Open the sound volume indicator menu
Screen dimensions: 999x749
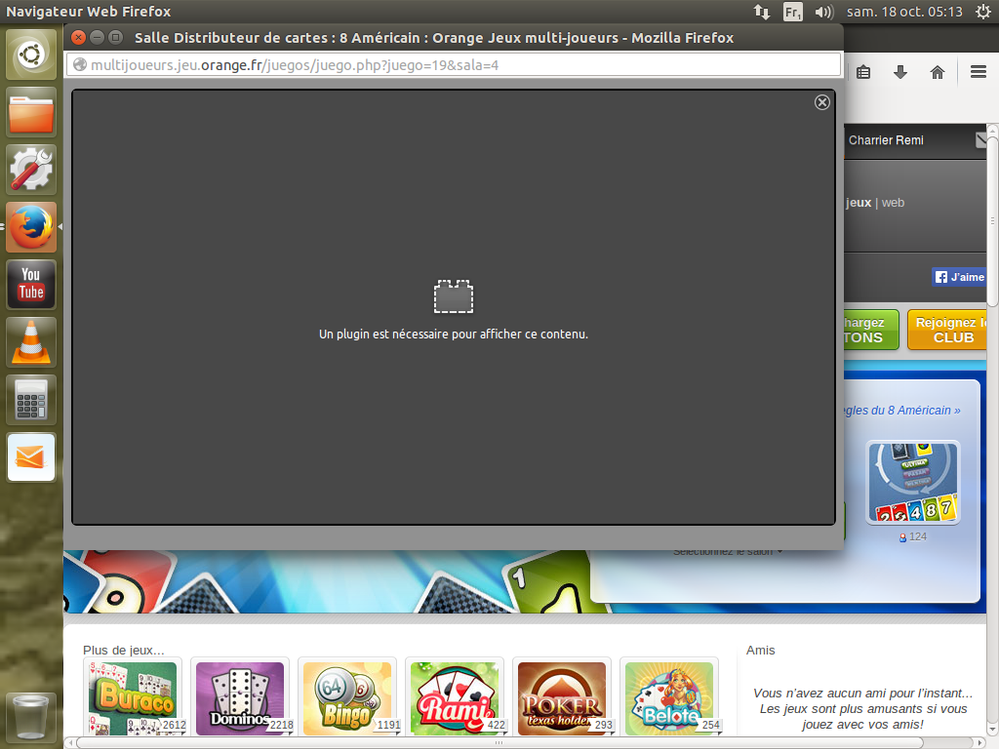[x=824, y=12]
